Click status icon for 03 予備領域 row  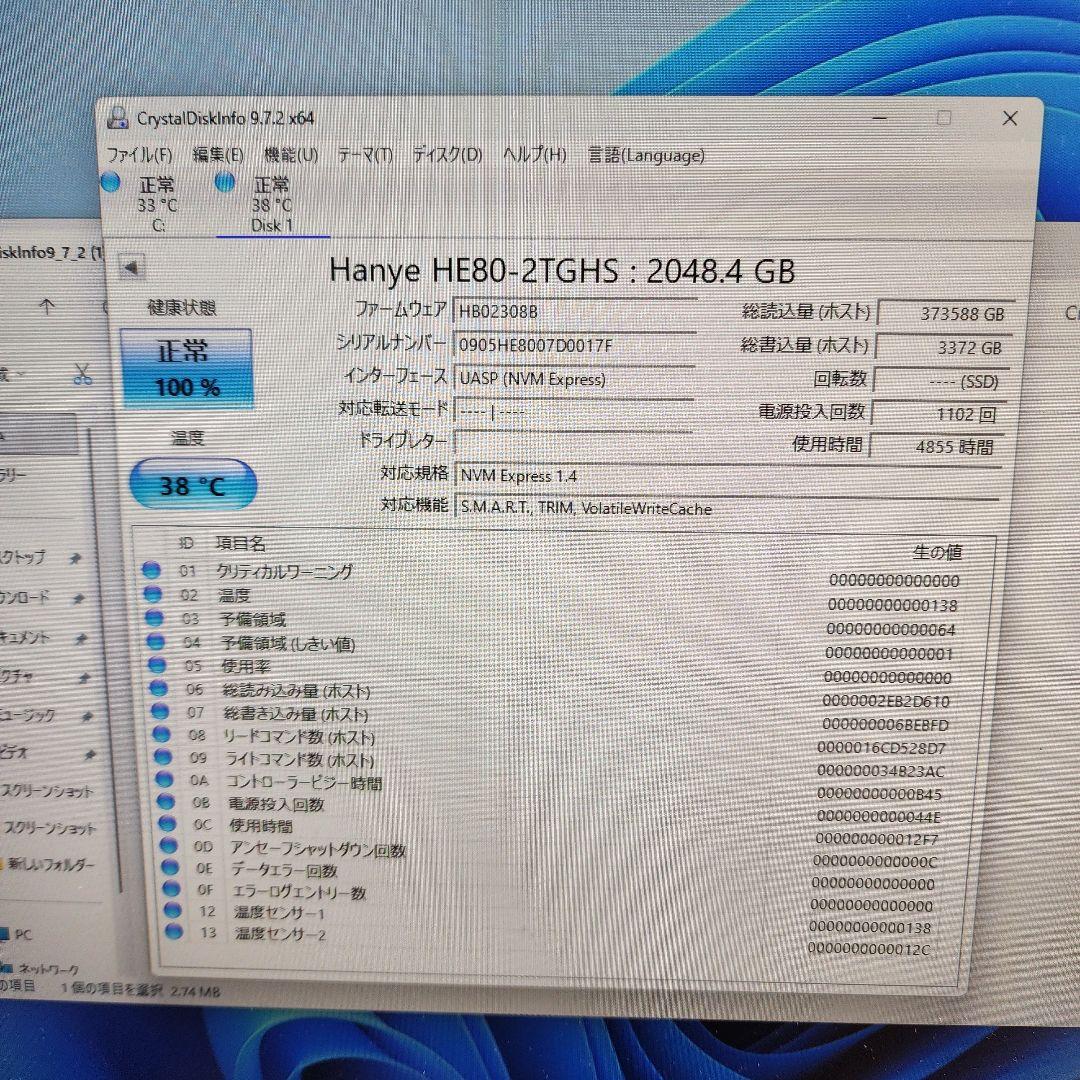pos(154,618)
